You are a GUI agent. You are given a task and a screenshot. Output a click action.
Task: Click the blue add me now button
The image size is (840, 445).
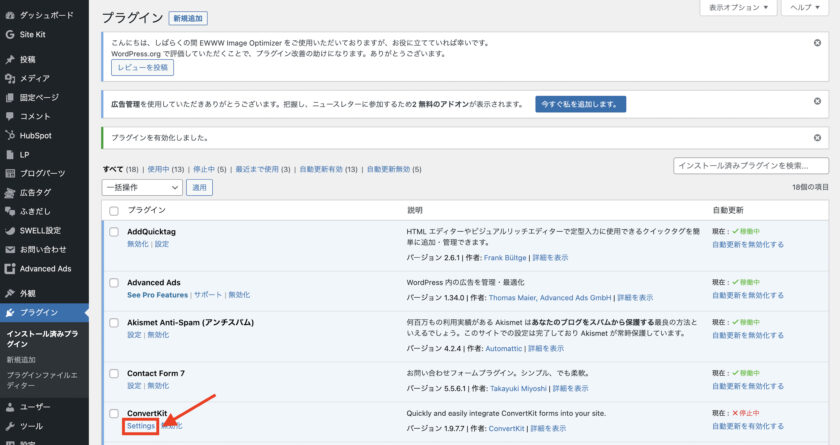580,104
